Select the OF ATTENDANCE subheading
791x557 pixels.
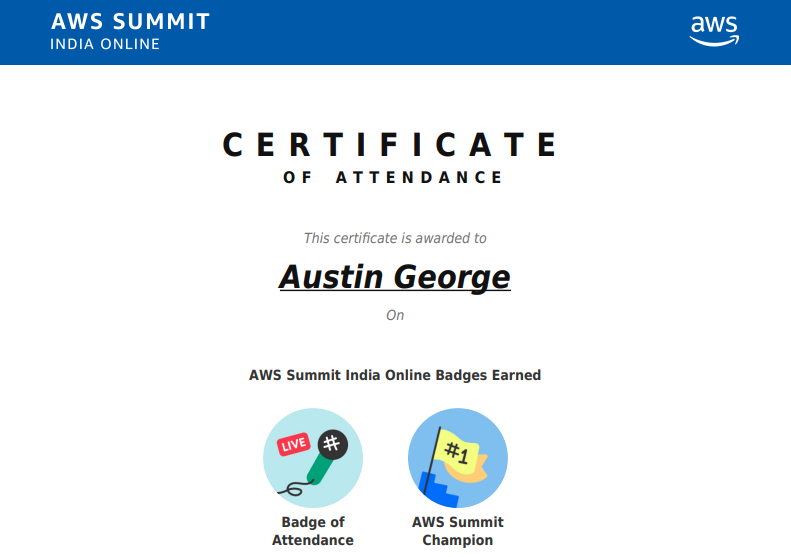pyautogui.click(x=394, y=178)
